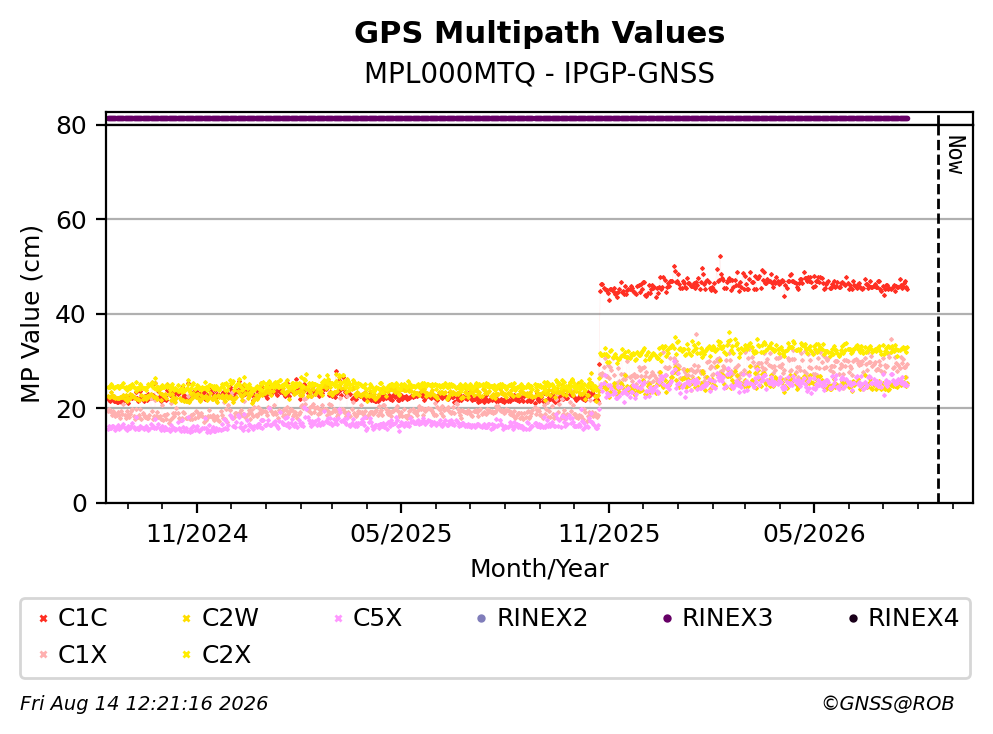The height and width of the screenshot is (734, 993).
Task: Click the 11/2025 x-axis tick label
Action: (x=609, y=534)
